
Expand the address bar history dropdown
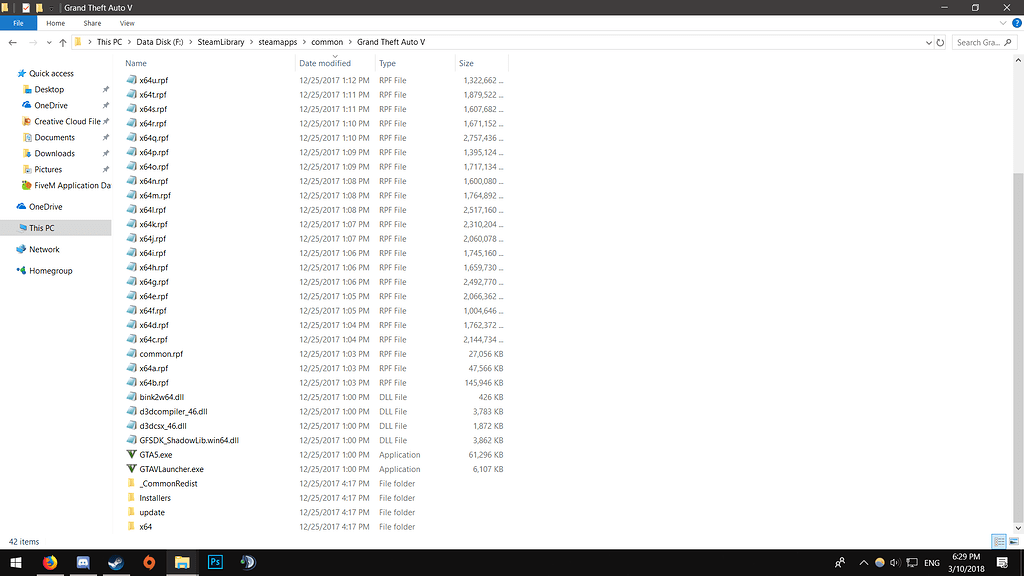tap(929, 42)
